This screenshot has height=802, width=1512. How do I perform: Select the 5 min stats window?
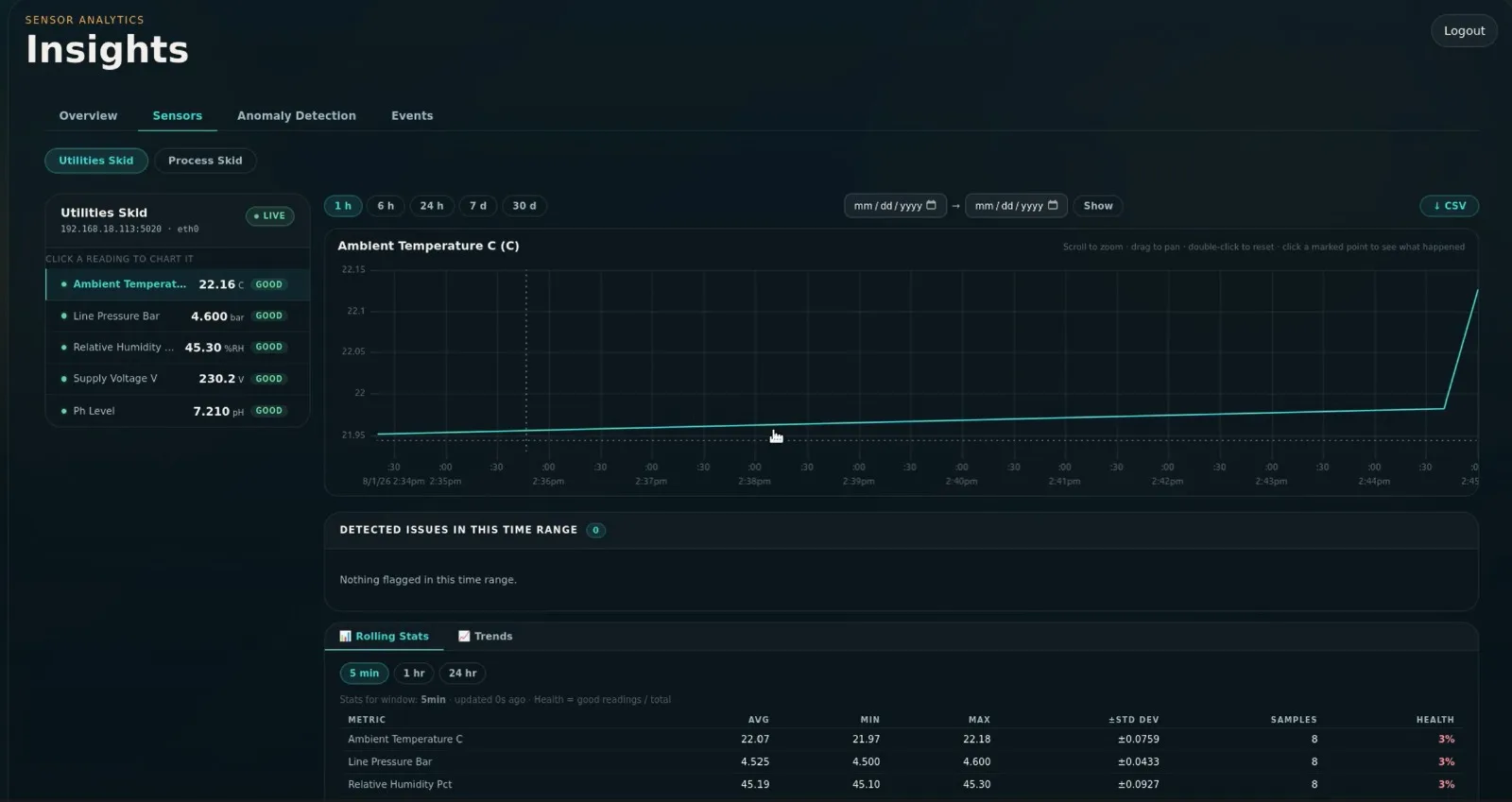(x=364, y=674)
